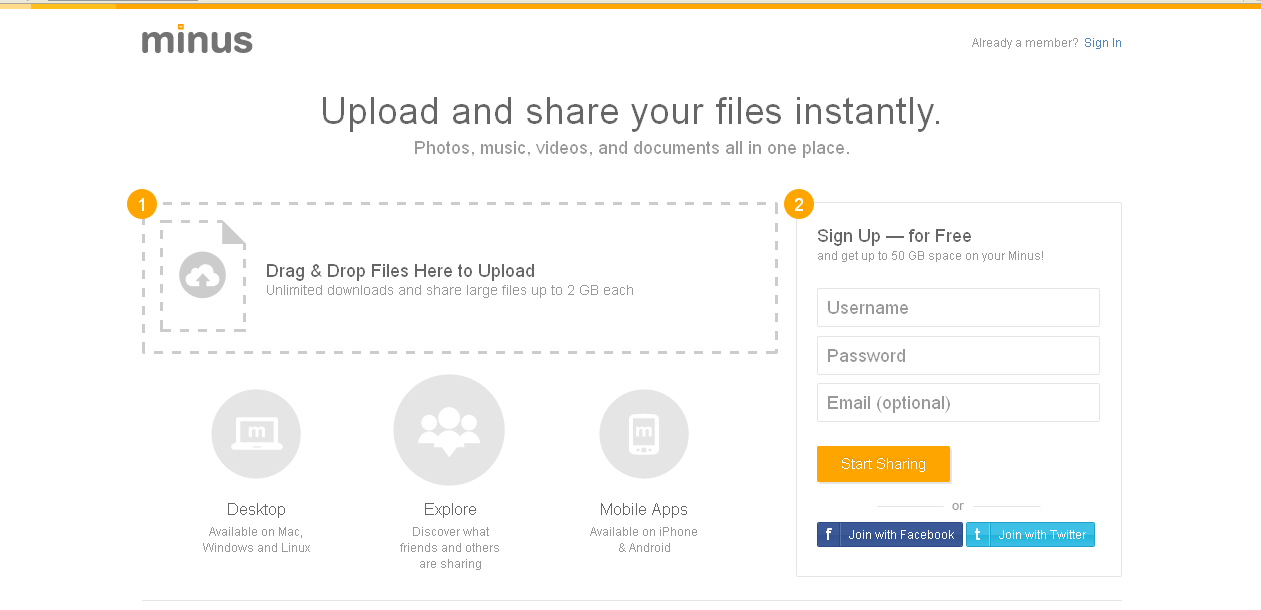
Task: Open the Sign In link
Action: click(1102, 43)
